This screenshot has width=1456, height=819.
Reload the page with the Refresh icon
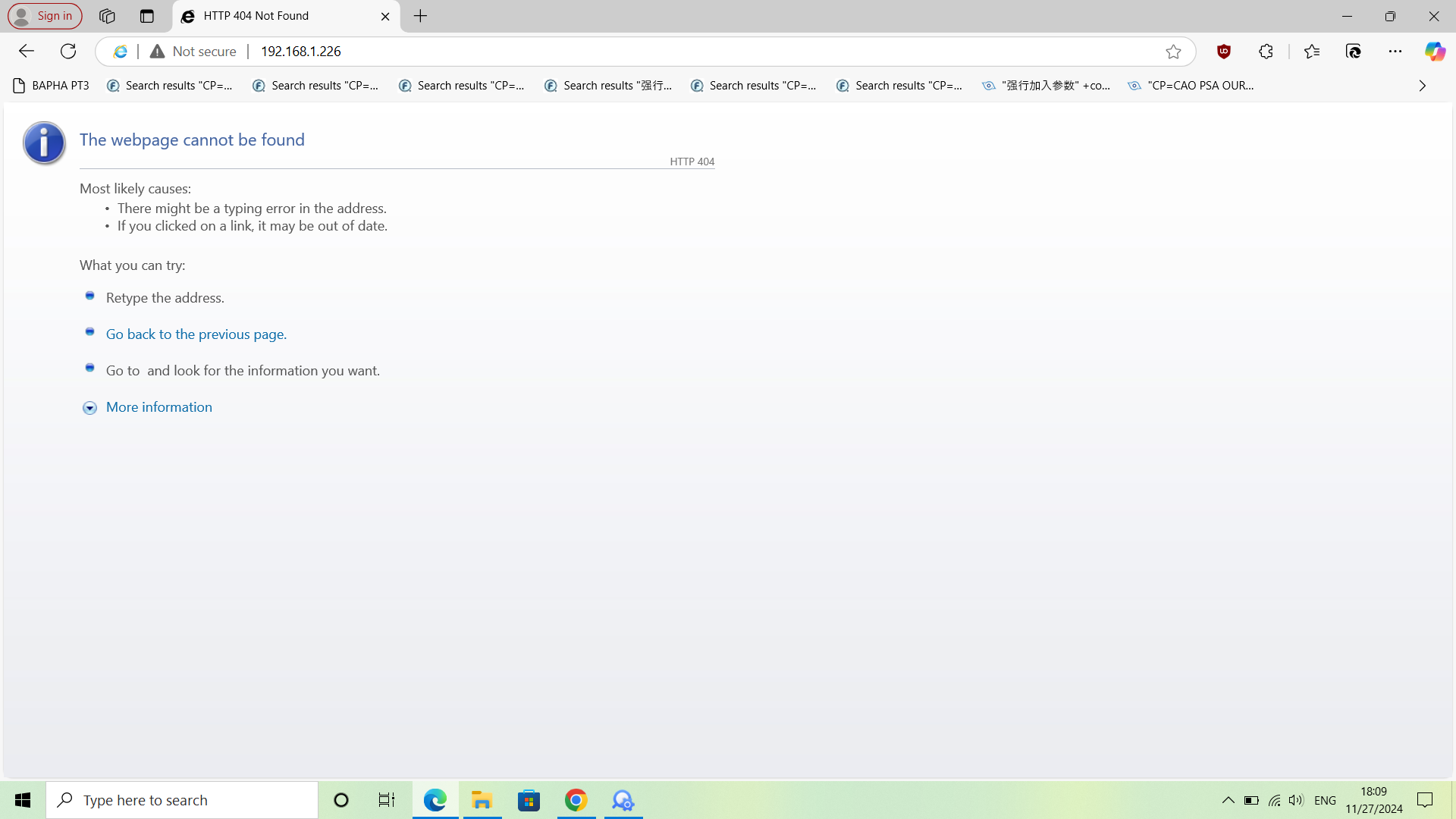click(x=68, y=52)
